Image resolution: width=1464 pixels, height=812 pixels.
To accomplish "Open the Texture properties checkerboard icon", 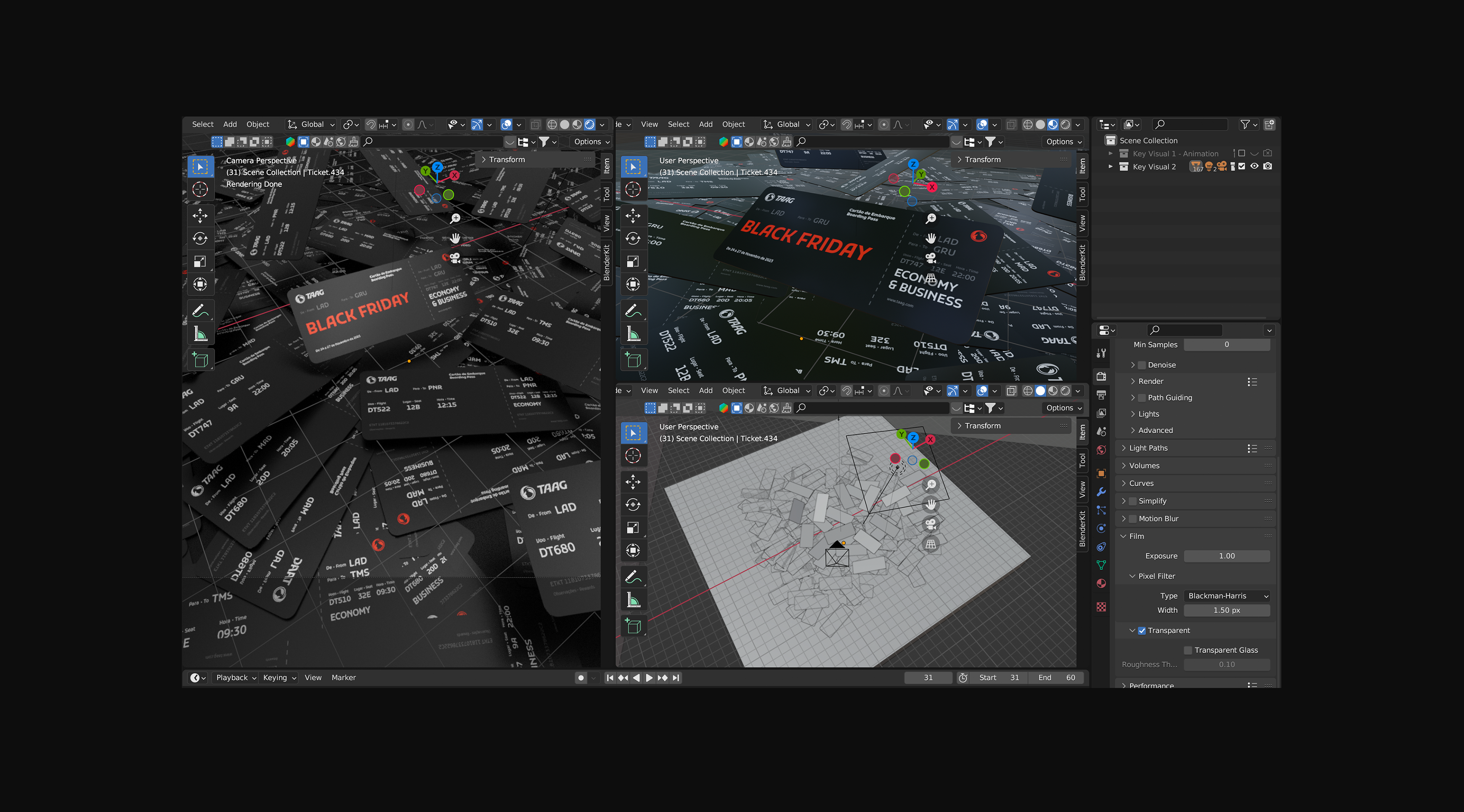I will [1101, 607].
